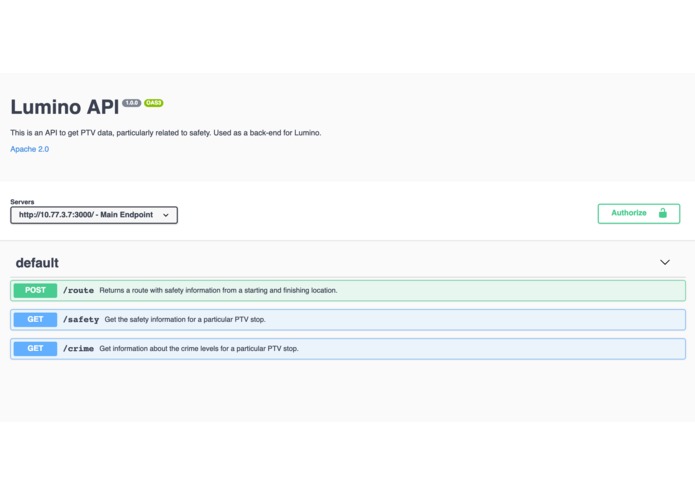
Task: Collapse the default section chevron
Action: 664,262
